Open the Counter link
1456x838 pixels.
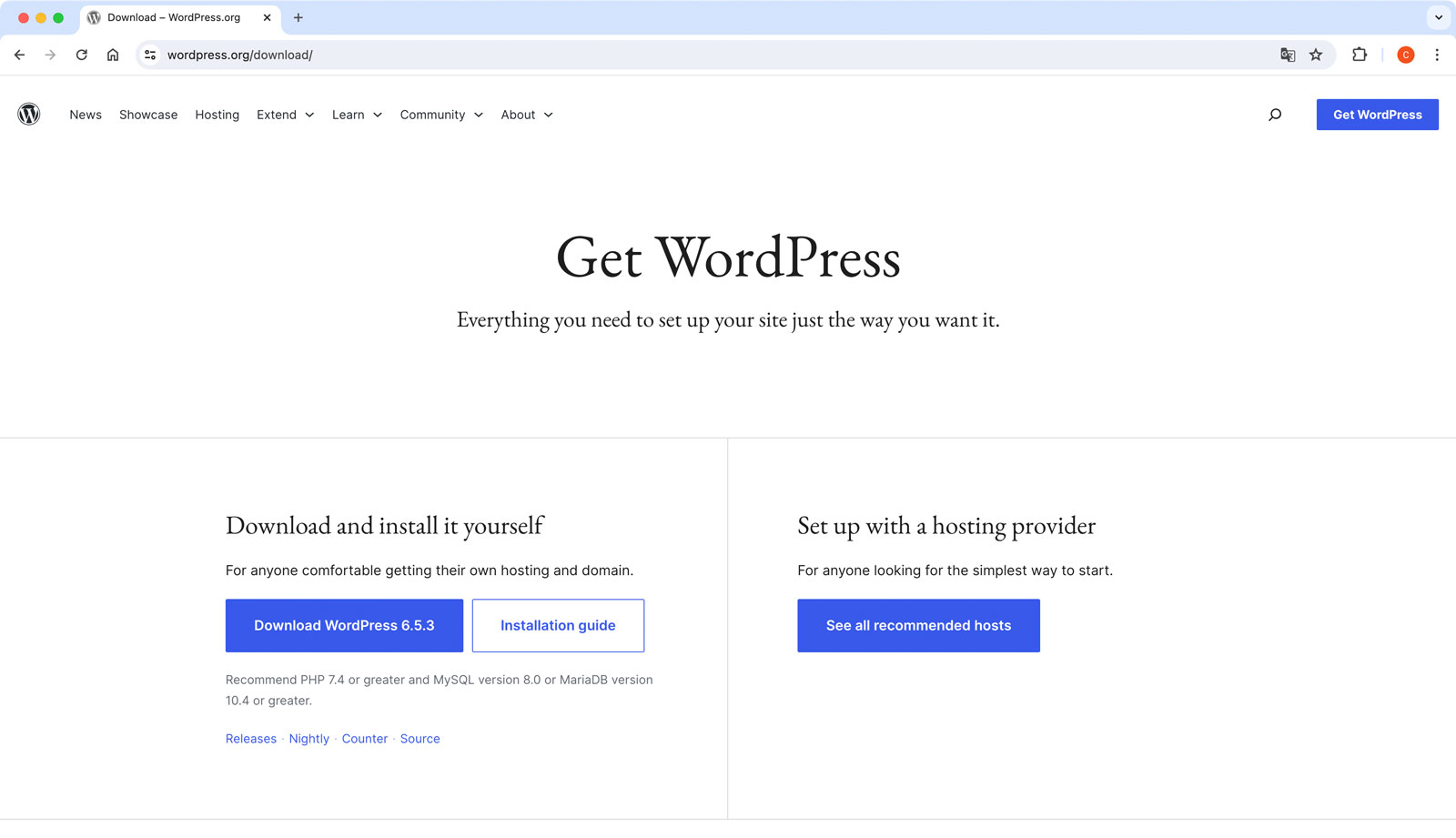click(x=365, y=739)
